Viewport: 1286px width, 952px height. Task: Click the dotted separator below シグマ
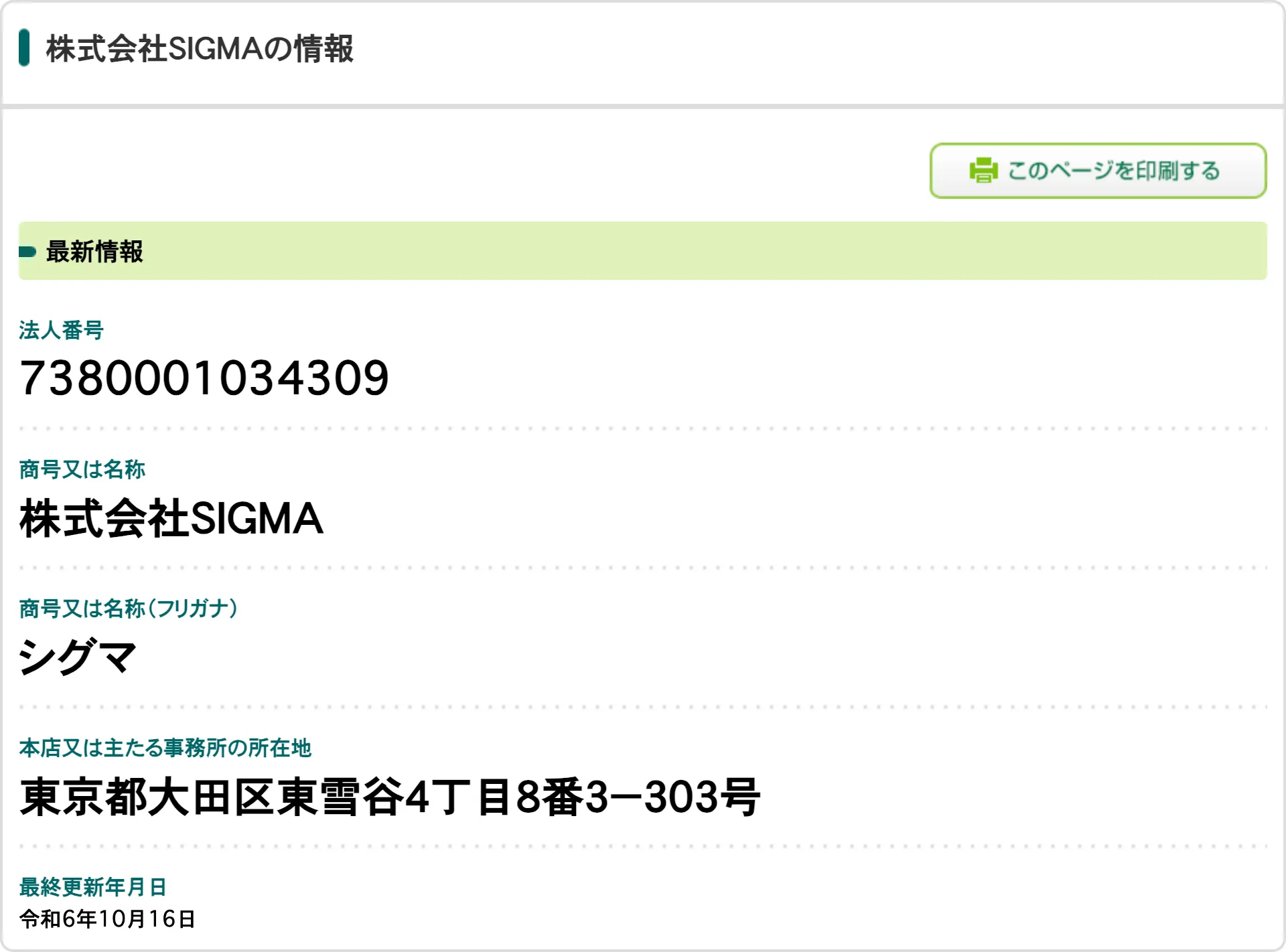[643, 707]
